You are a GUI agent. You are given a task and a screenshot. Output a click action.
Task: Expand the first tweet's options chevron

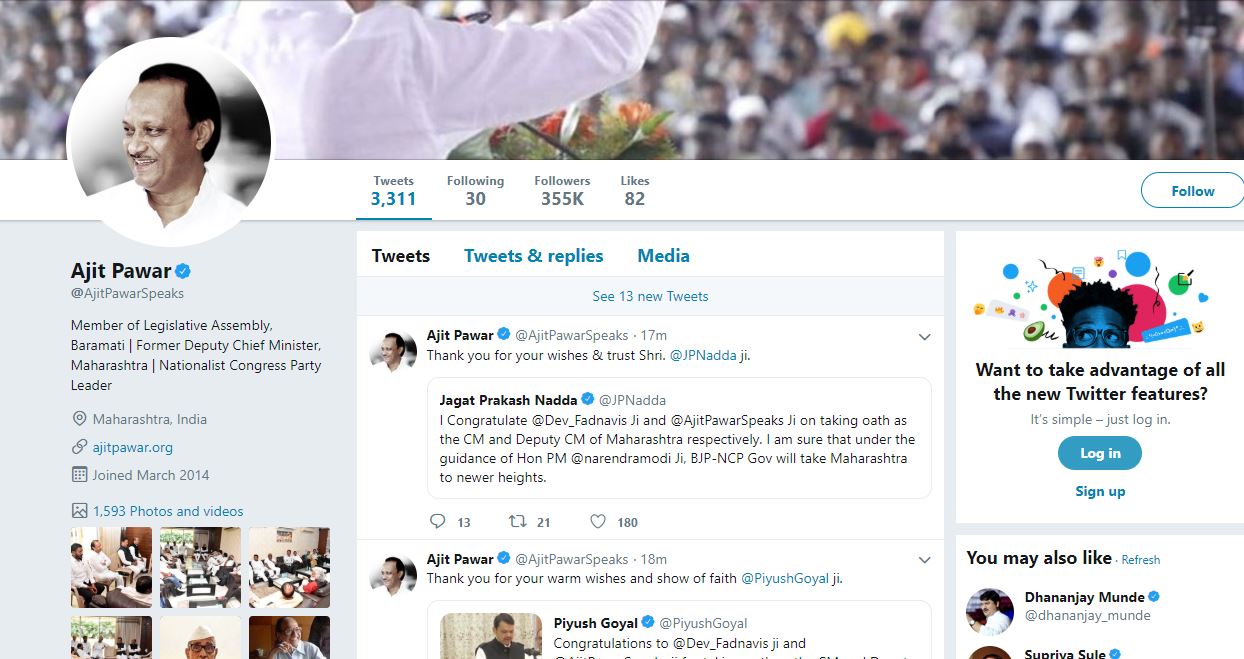coord(924,336)
